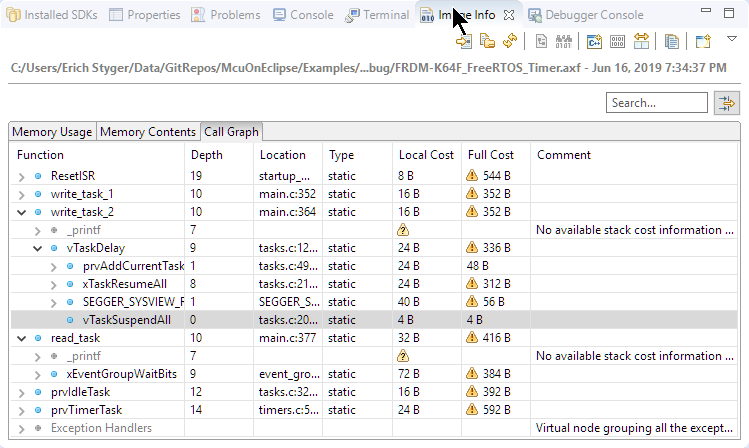This screenshot has width=749, height=448.
Task: Toggle the filter options button beside Search
Action: 725,103
